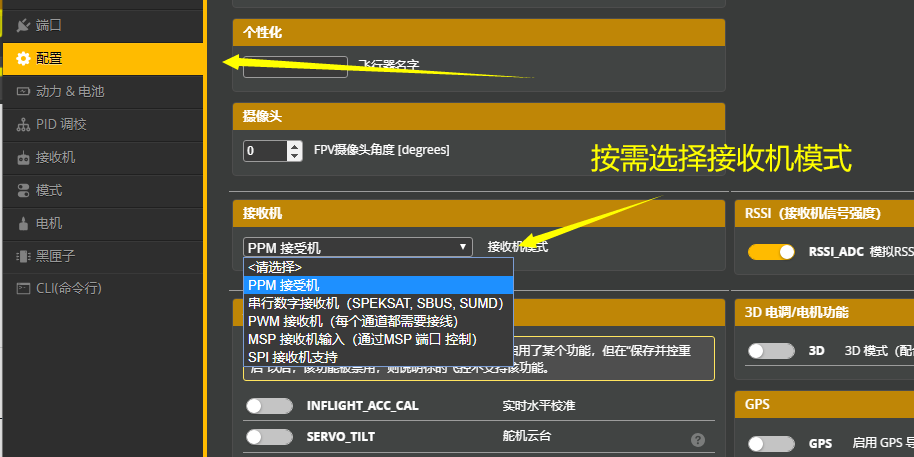914x457 pixels.
Task: Increase FPV camera angle with up arrow
Action: 295,146
